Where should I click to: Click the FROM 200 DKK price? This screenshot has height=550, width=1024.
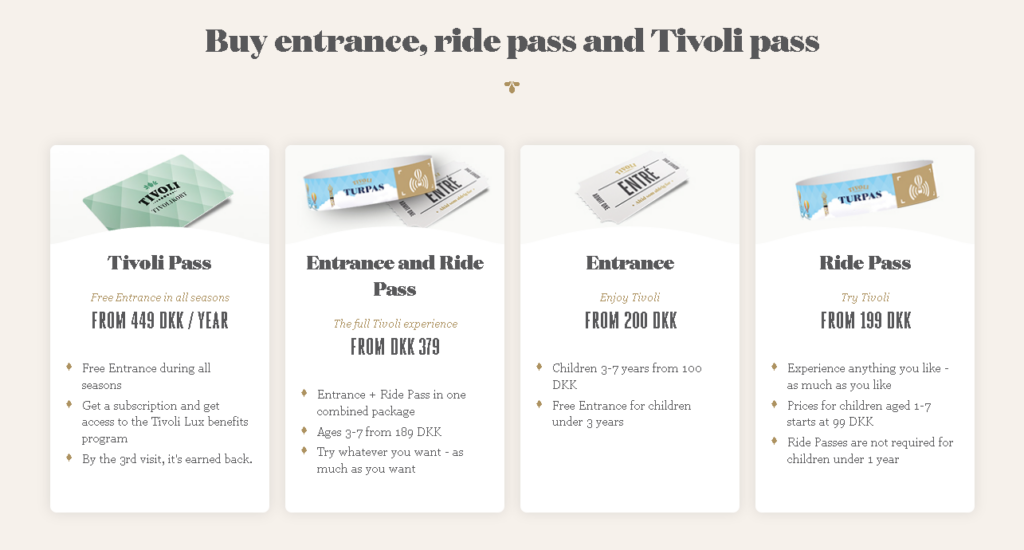tap(630, 321)
